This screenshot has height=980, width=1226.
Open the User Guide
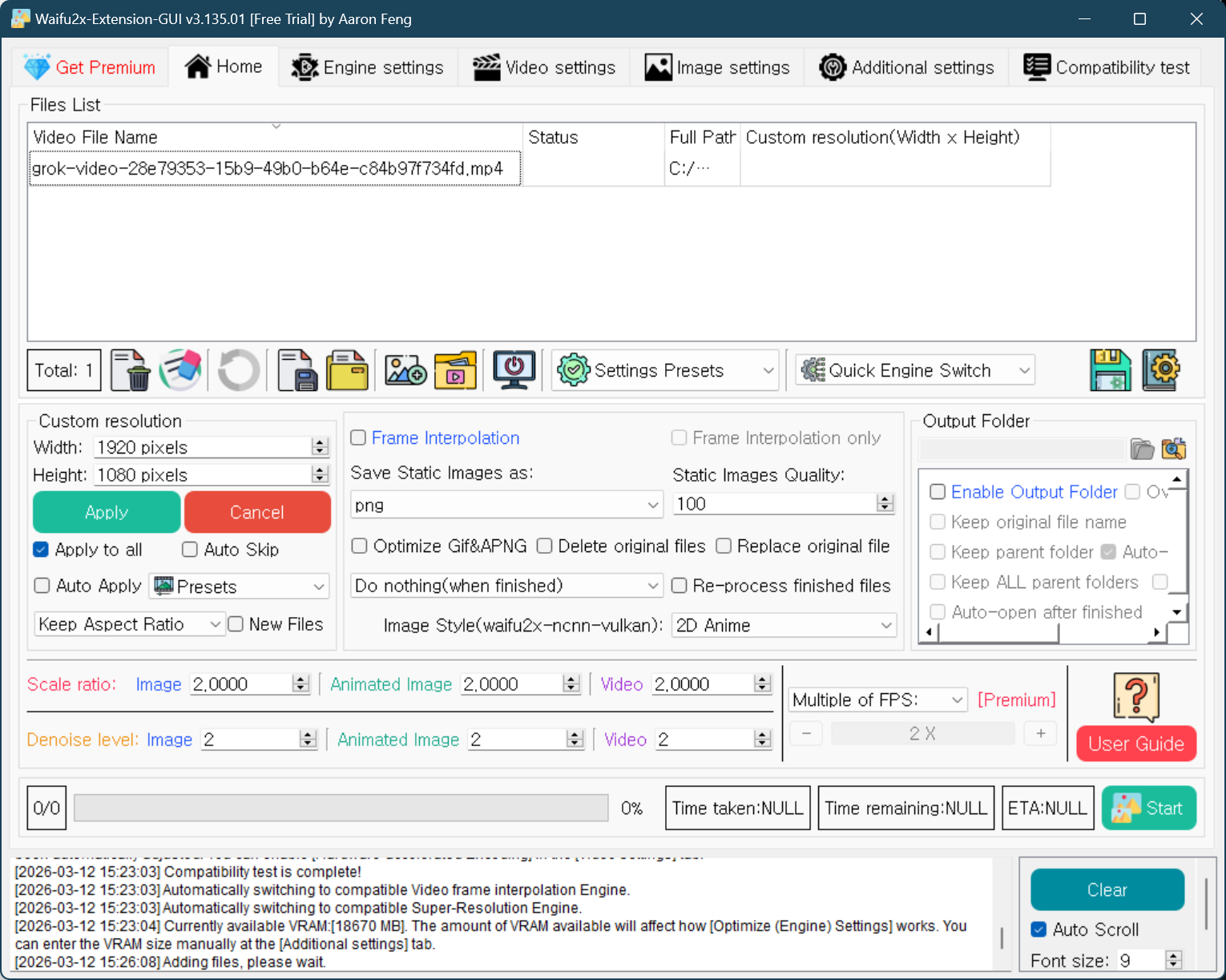pyautogui.click(x=1136, y=744)
